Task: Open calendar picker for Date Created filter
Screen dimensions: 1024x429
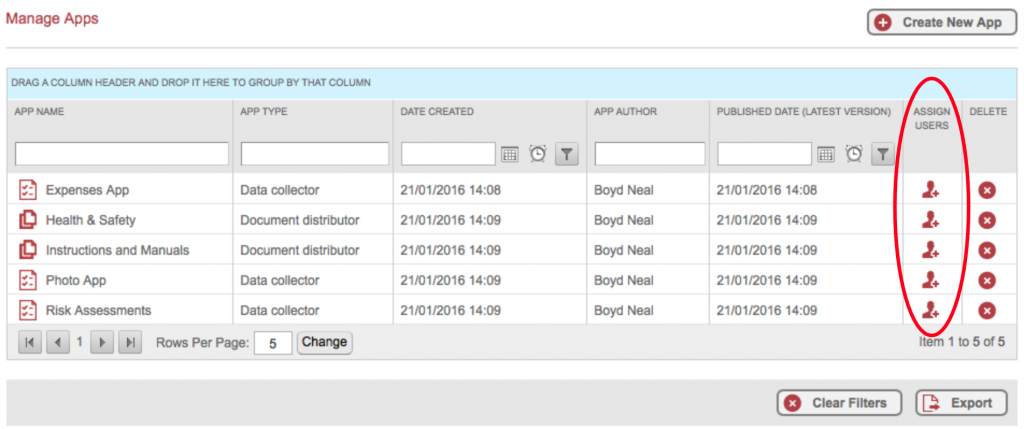Action: point(509,154)
